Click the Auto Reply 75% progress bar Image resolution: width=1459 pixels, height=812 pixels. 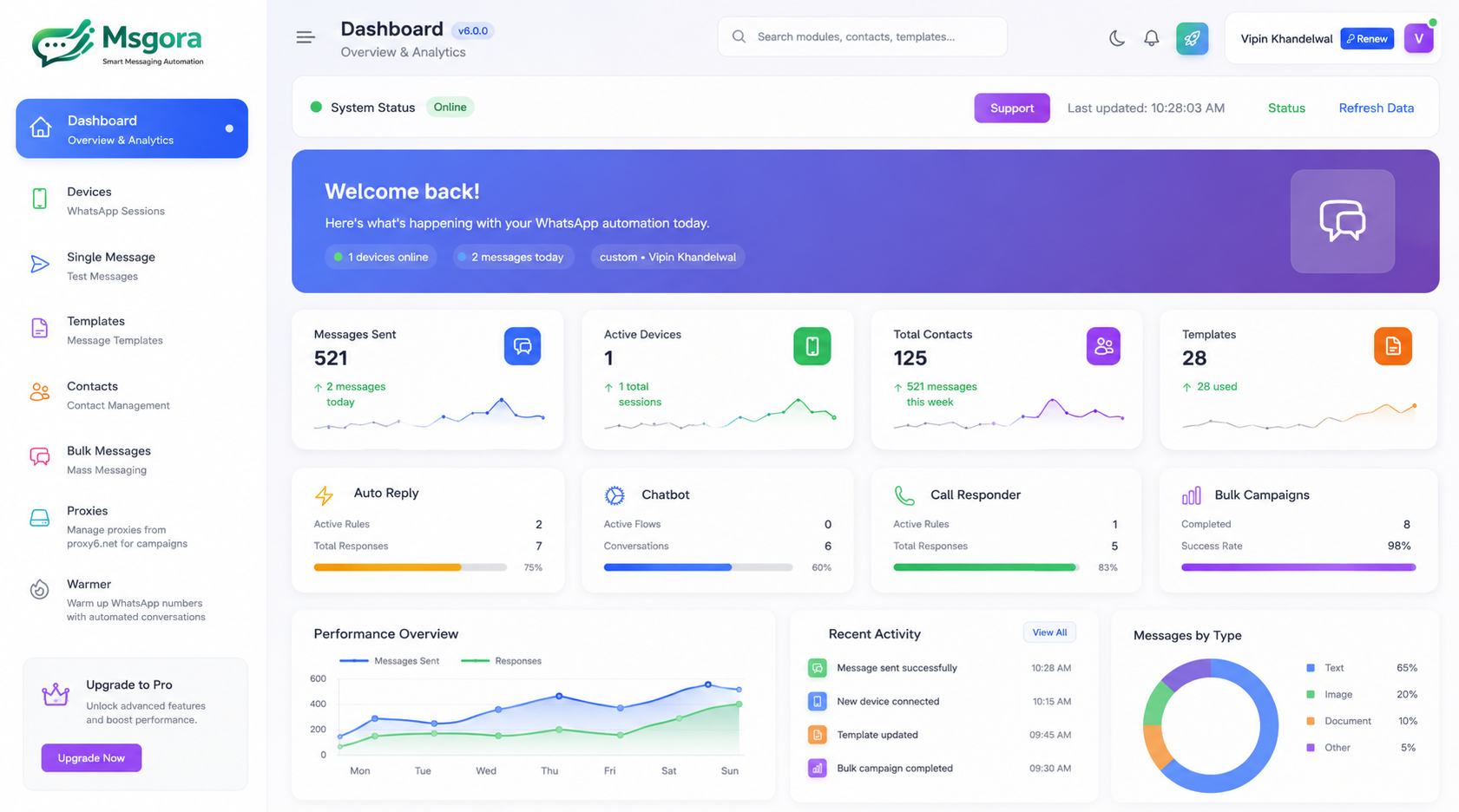click(x=411, y=567)
